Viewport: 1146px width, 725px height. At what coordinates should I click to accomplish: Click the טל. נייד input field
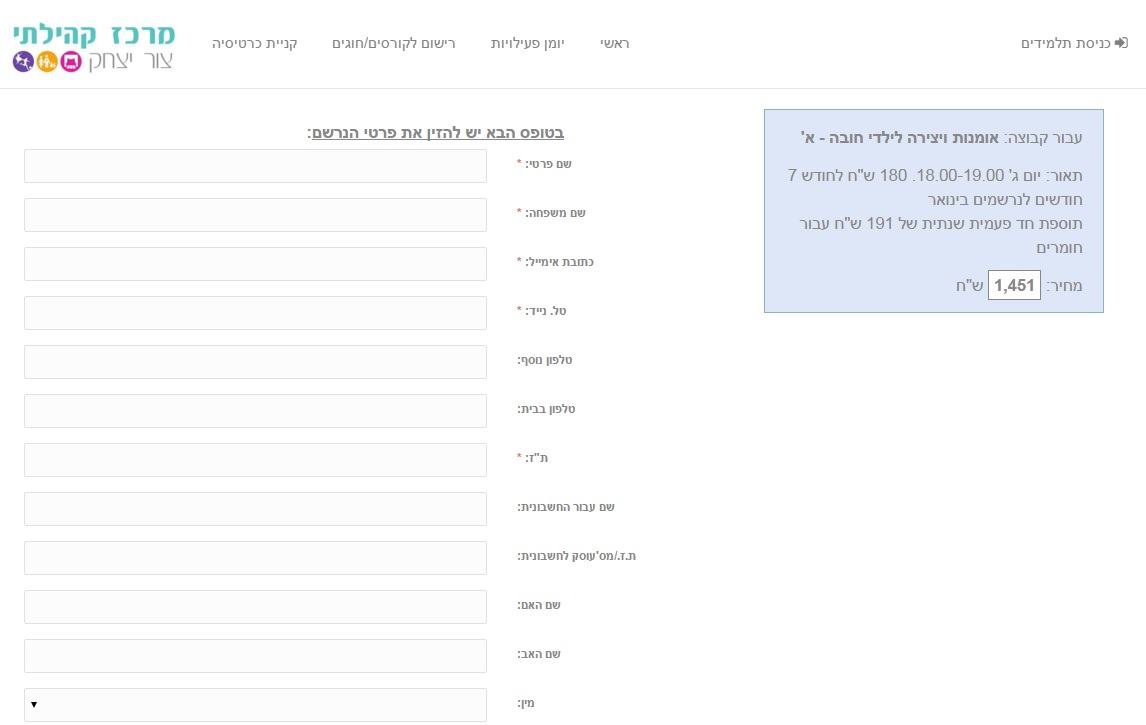(x=255, y=313)
